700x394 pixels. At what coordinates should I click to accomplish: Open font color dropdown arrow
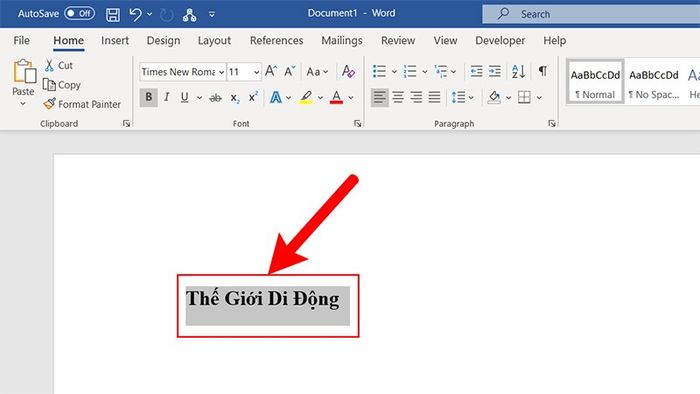coord(351,98)
